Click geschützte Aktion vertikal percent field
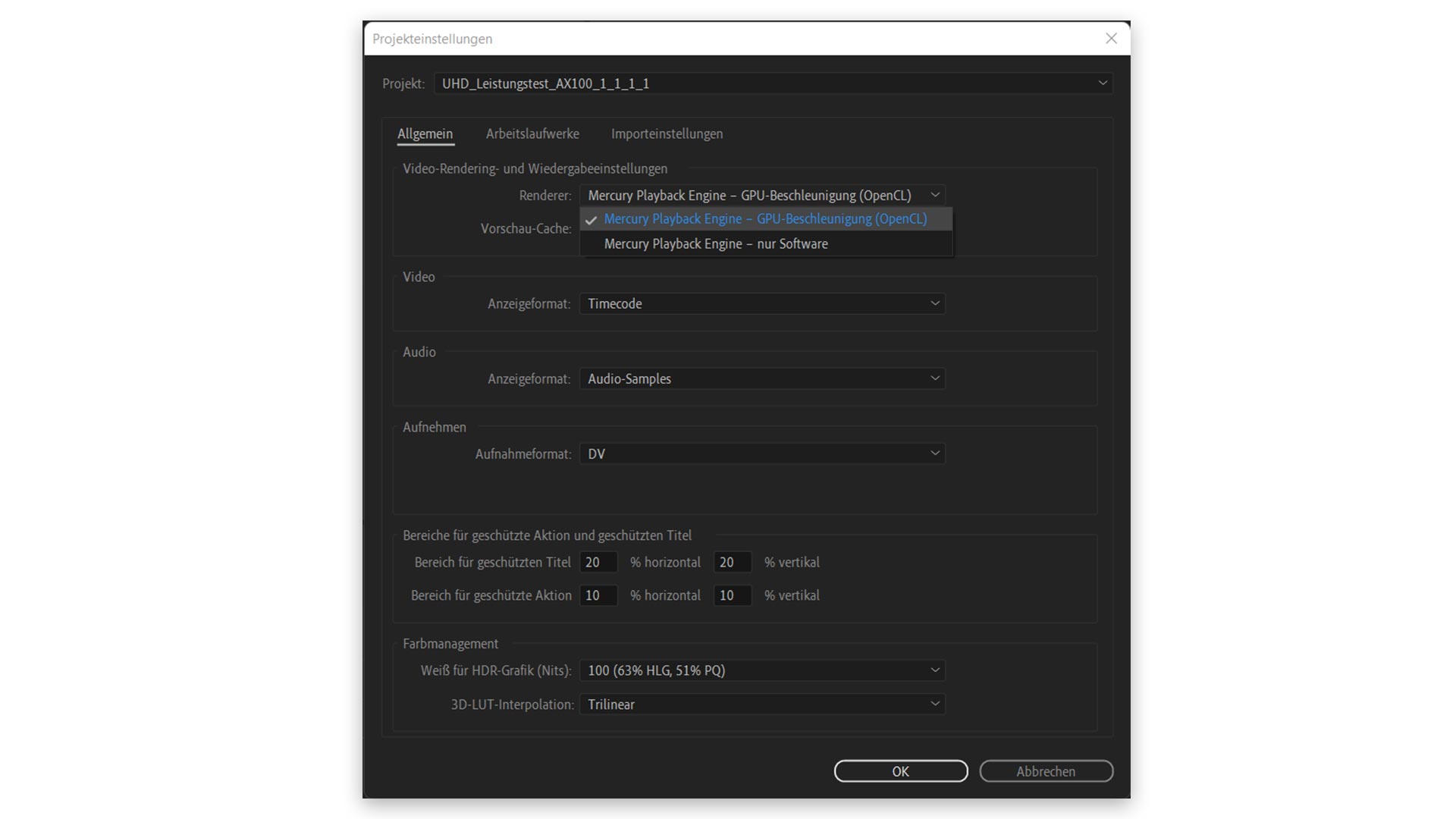Screen dimensions: 1456x819 (732, 596)
